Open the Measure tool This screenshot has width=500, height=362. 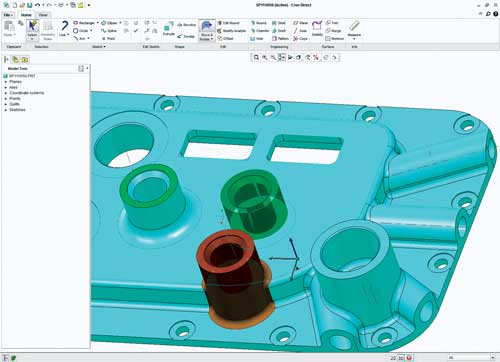tap(354, 29)
